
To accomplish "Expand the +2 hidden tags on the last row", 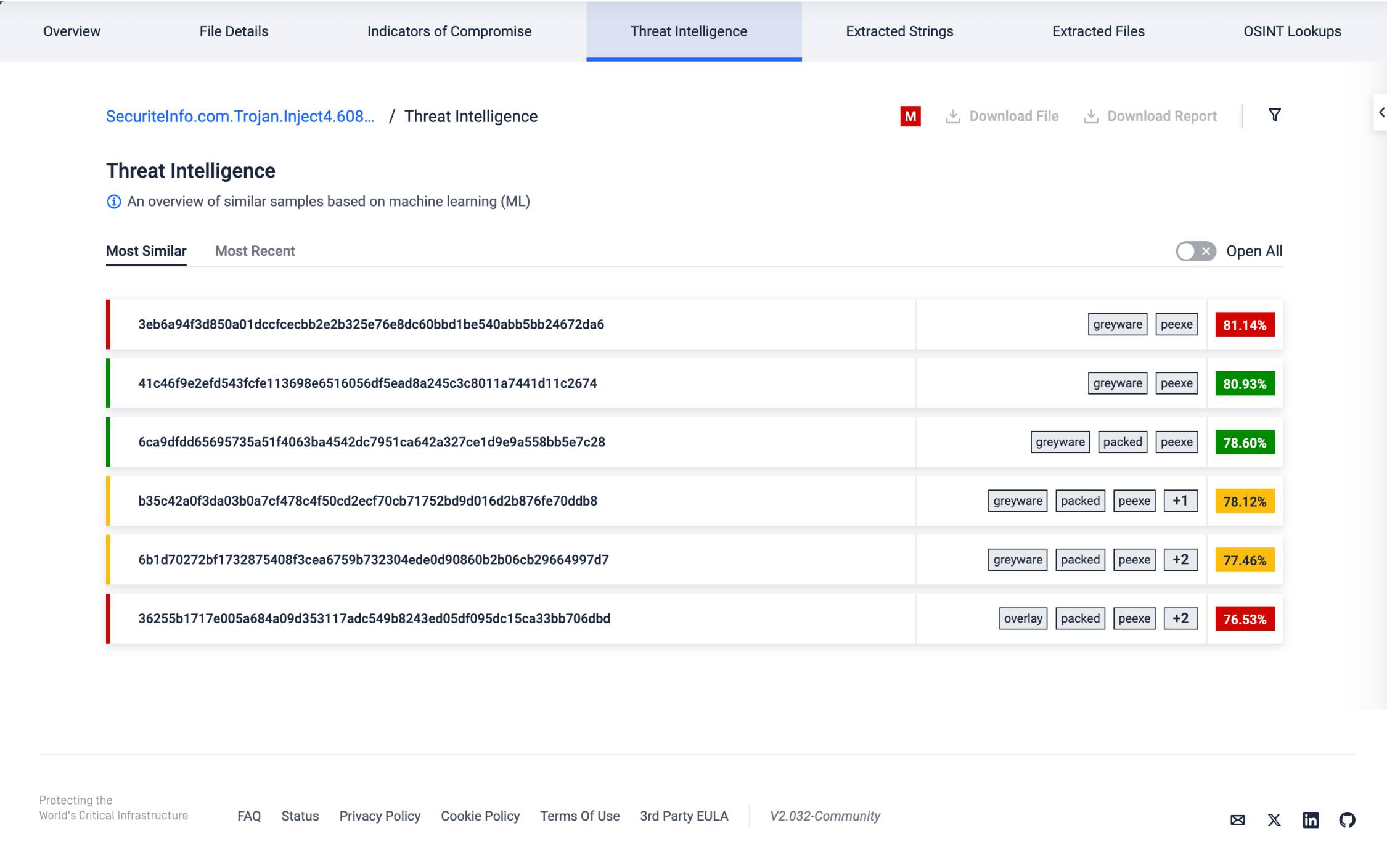I will [1179, 618].
